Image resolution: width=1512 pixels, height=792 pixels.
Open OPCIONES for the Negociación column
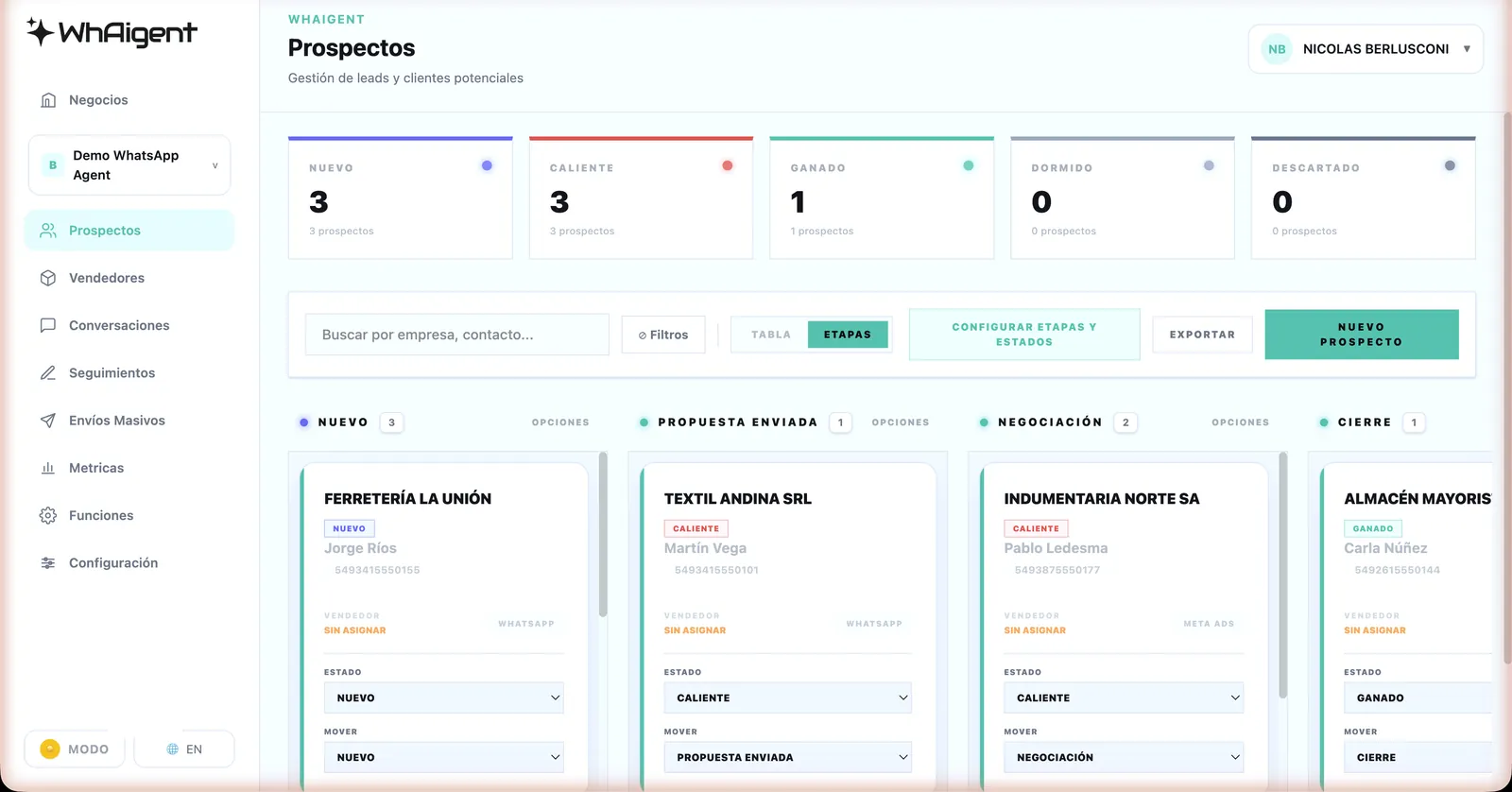click(x=1241, y=422)
